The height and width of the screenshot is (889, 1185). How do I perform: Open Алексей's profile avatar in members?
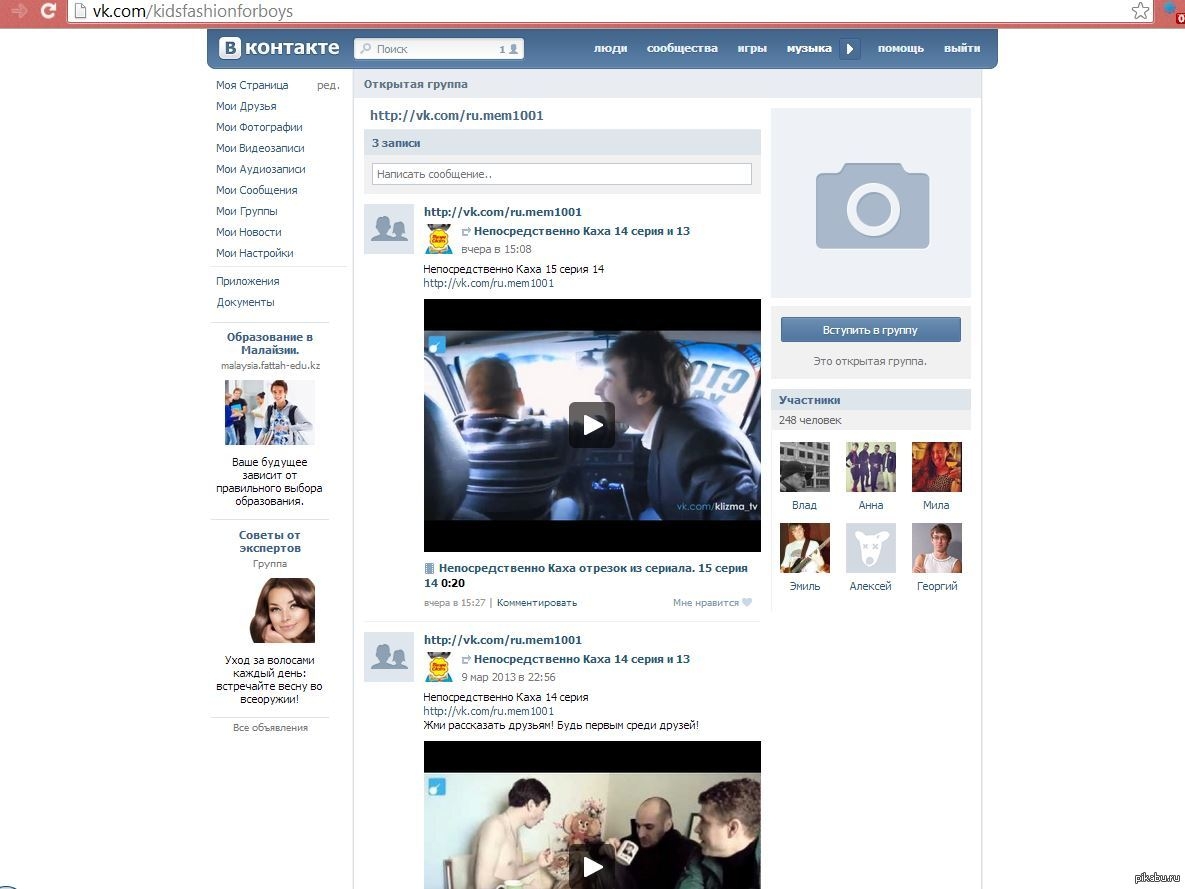pos(870,548)
